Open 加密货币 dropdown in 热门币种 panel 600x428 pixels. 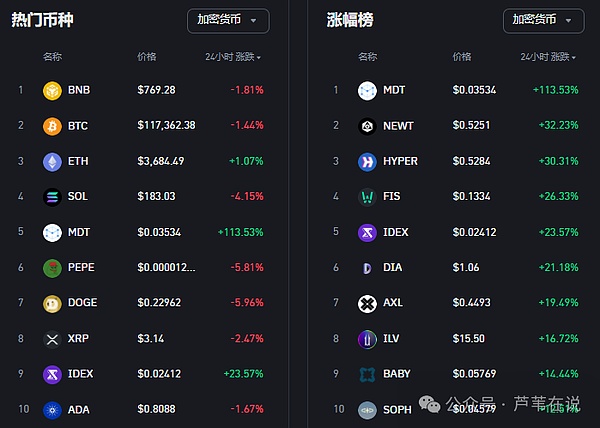227,20
